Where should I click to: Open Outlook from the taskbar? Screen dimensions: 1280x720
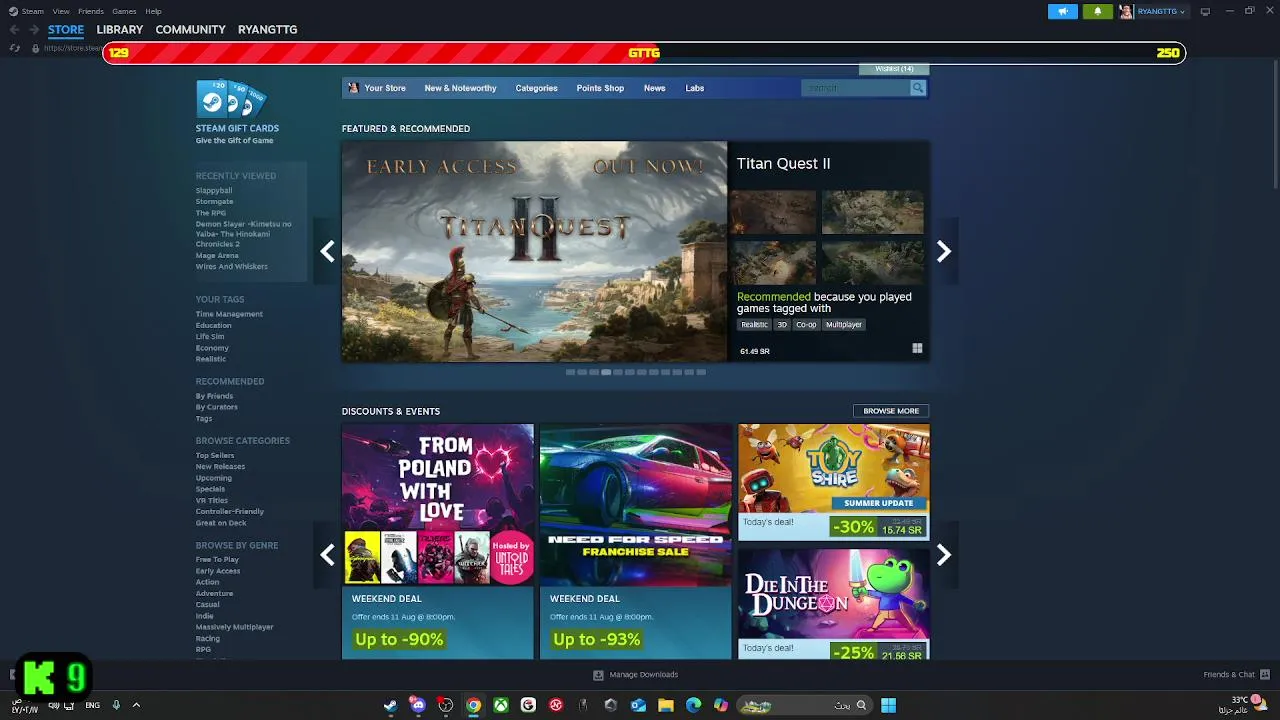638,705
